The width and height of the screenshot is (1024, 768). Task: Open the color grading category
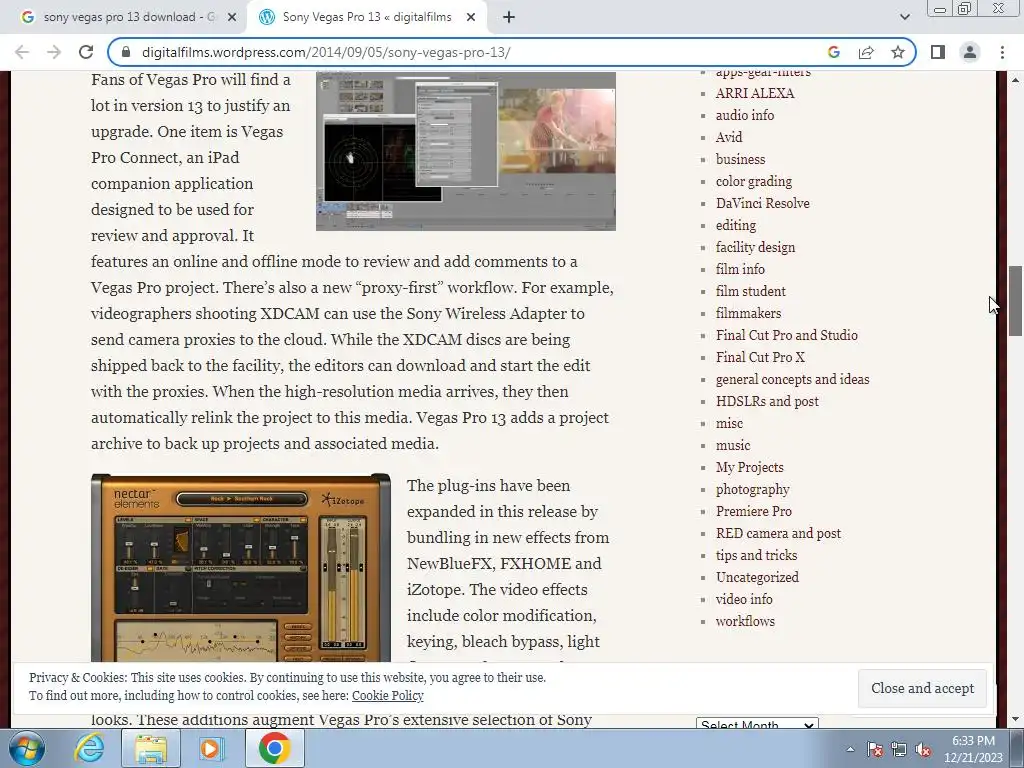754,181
